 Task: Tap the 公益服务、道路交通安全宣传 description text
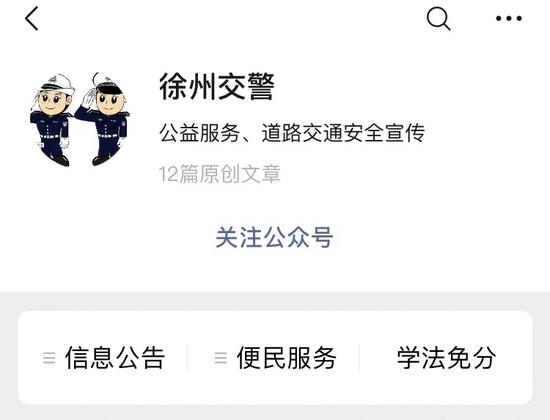coord(292,133)
